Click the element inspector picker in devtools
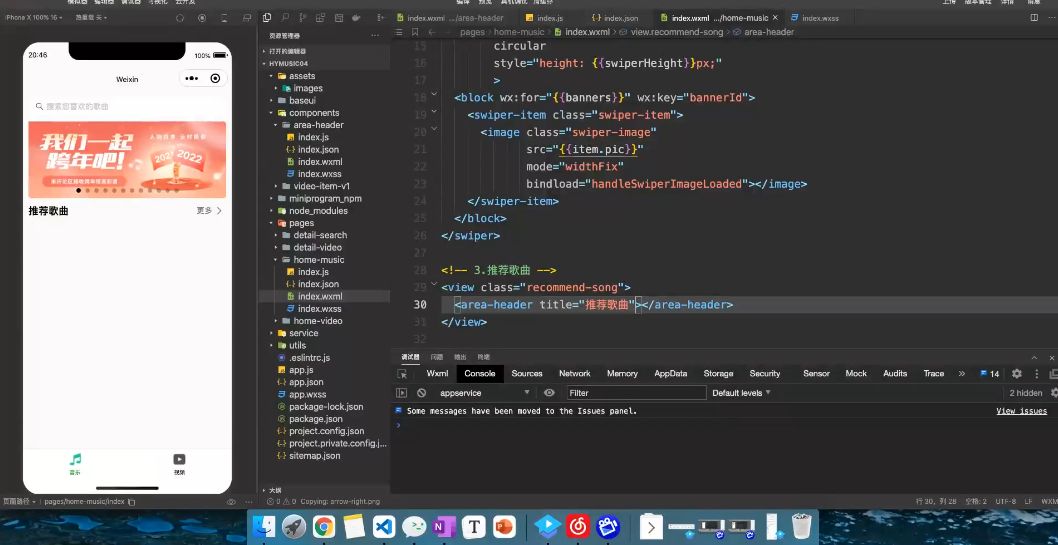Viewport: 1058px width, 545px height. [x=402, y=373]
